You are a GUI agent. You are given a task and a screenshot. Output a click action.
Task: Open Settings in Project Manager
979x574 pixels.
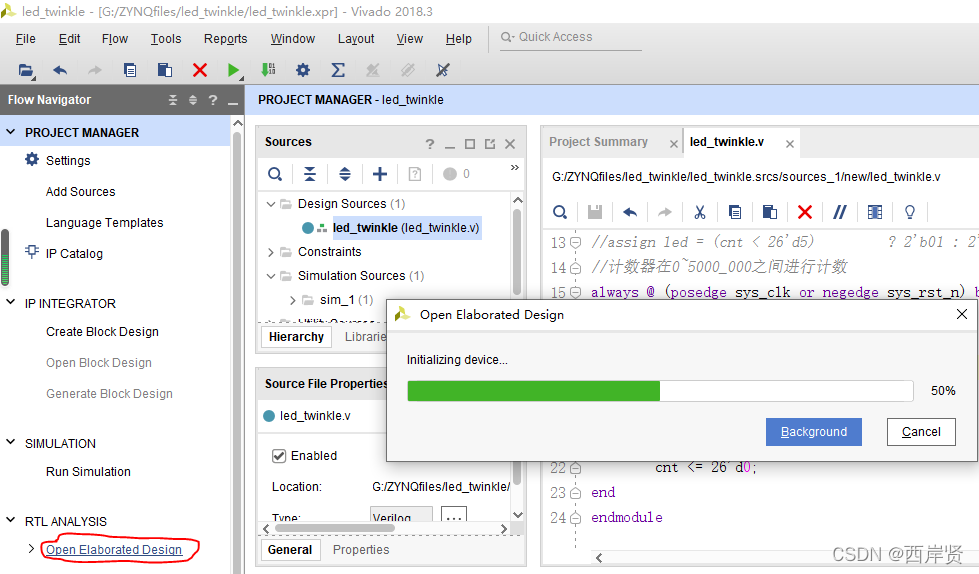tap(68, 161)
